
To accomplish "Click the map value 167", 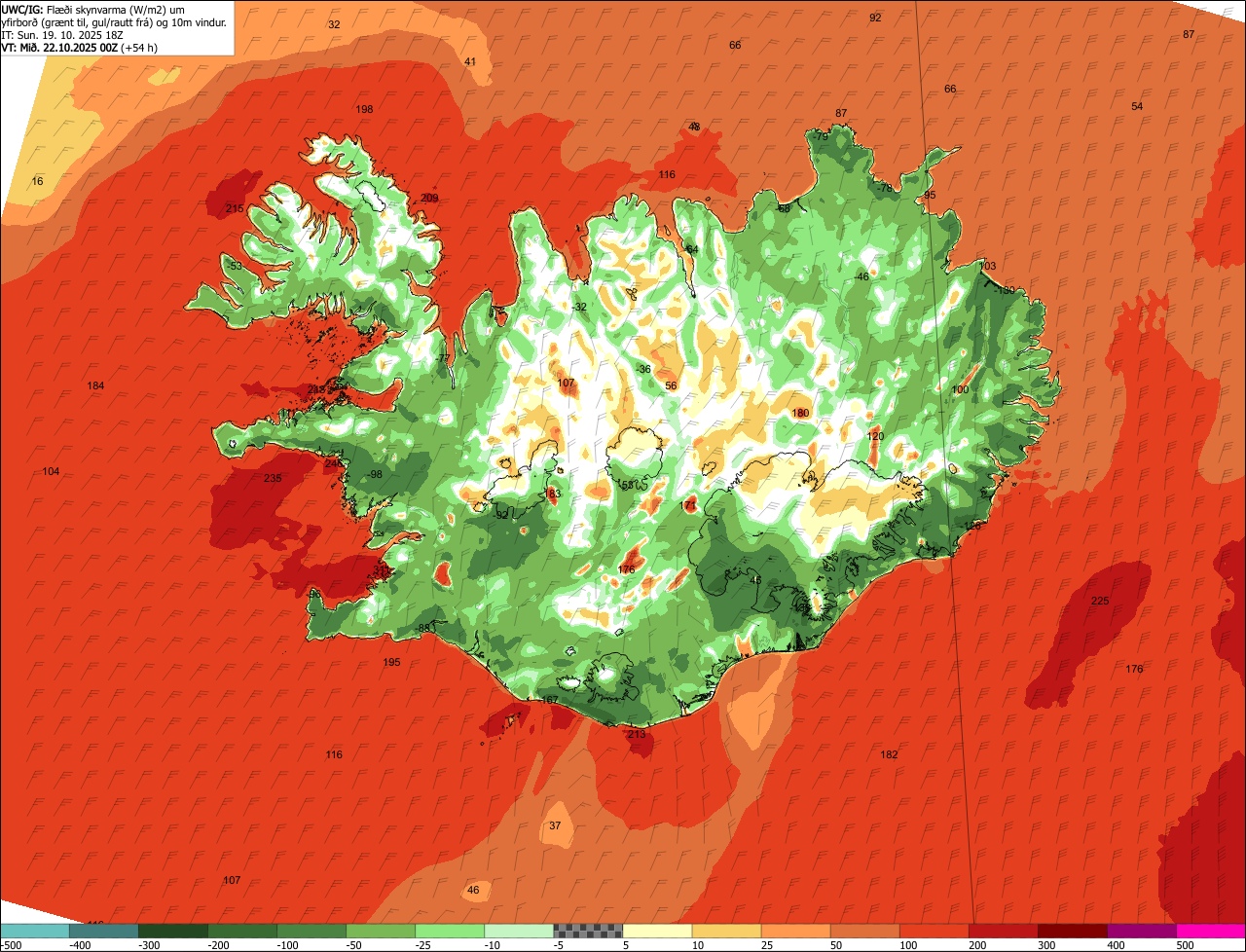I will pos(550,700).
